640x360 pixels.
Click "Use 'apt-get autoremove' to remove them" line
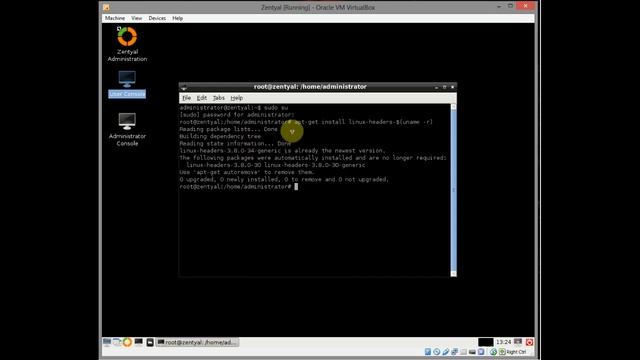tap(247, 172)
